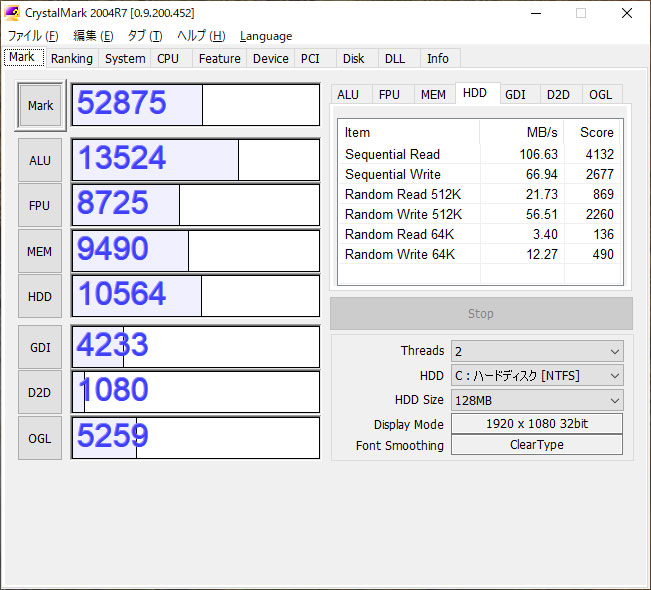Switch to the System tab
Image resolution: width=651 pixels, height=590 pixels.
(125, 59)
